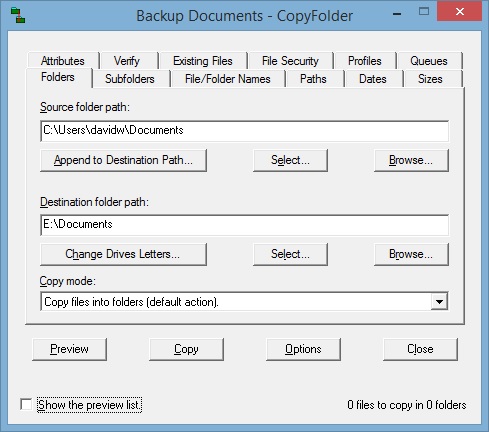The height and width of the screenshot is (432, 489).
Task: Open the Verify tab
Action: tap(127, 61)
